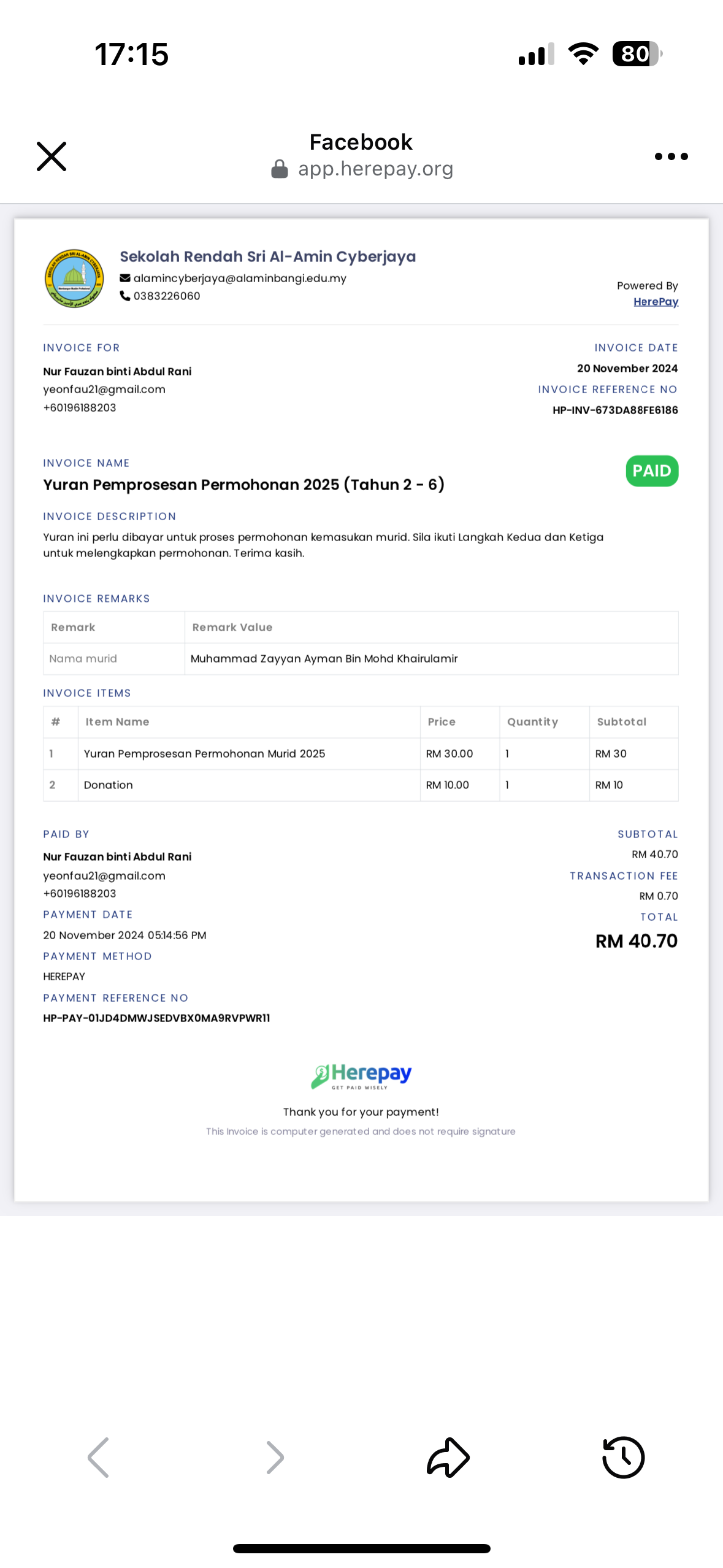This screenshot has width=723, height=1568.
Task: Click the school crest logo
Action: [x=74, y=279]
